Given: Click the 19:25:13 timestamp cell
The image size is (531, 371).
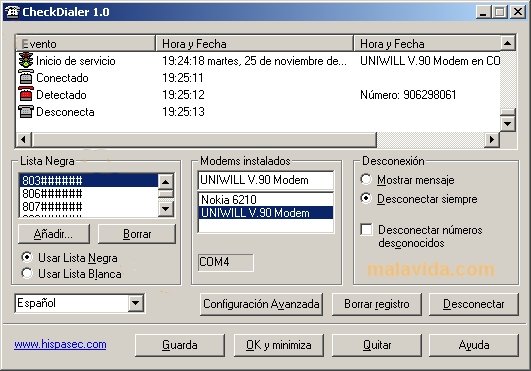Looking at the screenshot, I should pos(183,112).
